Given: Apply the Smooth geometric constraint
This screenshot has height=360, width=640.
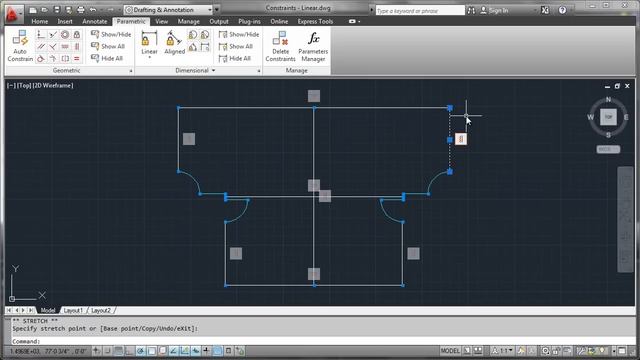Looking at the screenshot, I should (x=53, y=59).
